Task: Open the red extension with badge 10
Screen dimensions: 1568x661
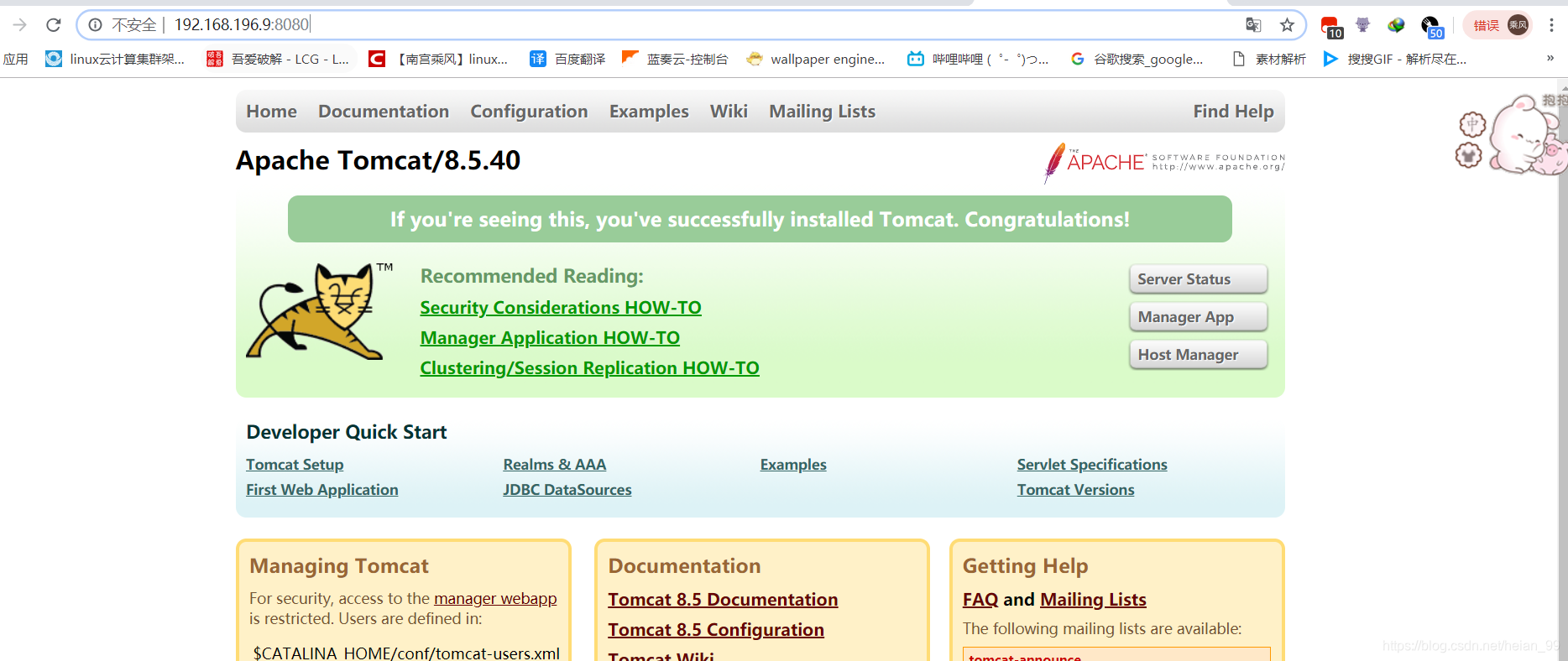Action: [x=1331, y=27]
